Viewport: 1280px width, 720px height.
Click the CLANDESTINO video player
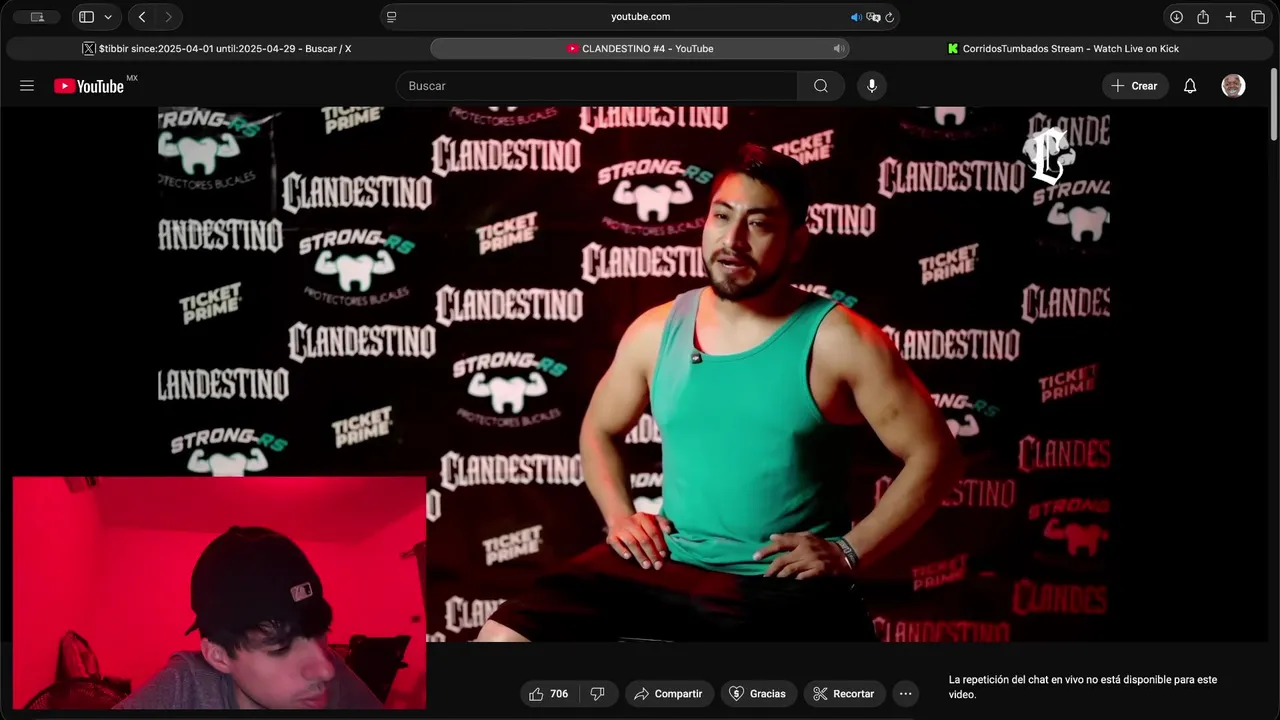point(634,374)
